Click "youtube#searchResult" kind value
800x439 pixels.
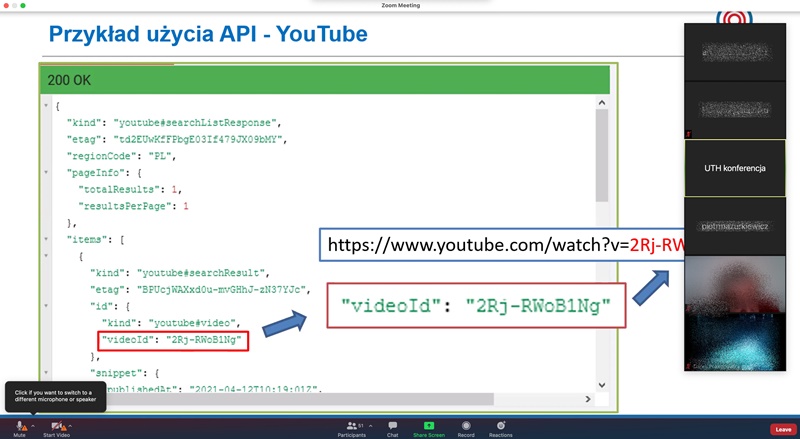tap(201, 273)
